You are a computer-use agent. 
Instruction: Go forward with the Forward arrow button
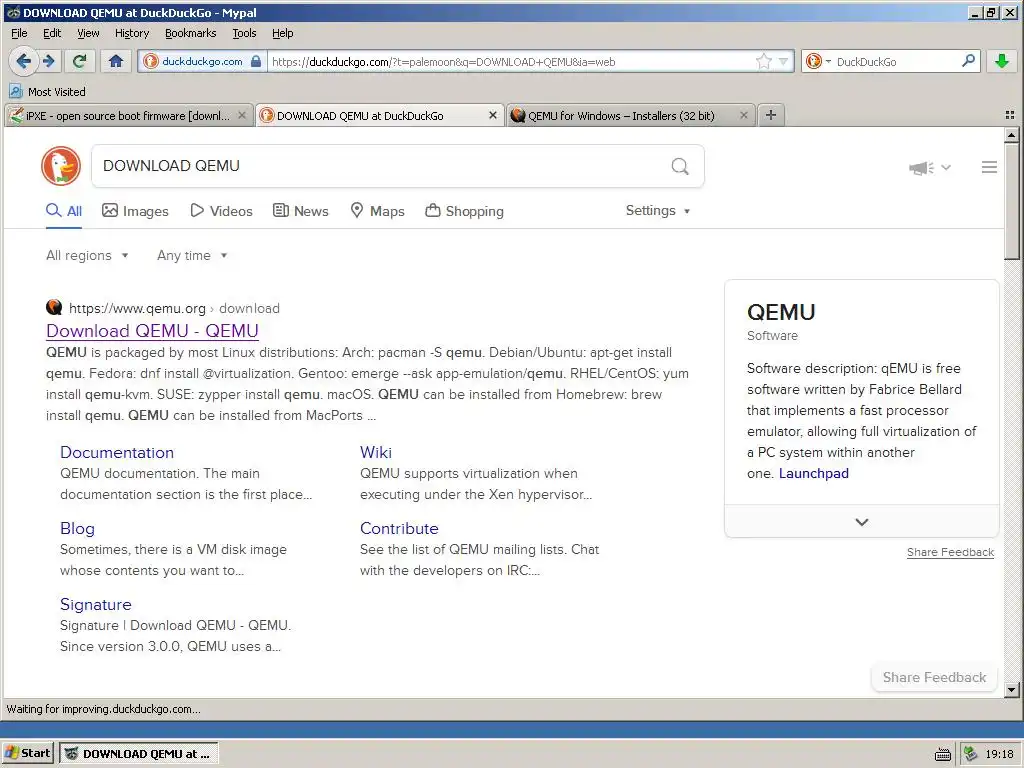click(x=49, y=61)
